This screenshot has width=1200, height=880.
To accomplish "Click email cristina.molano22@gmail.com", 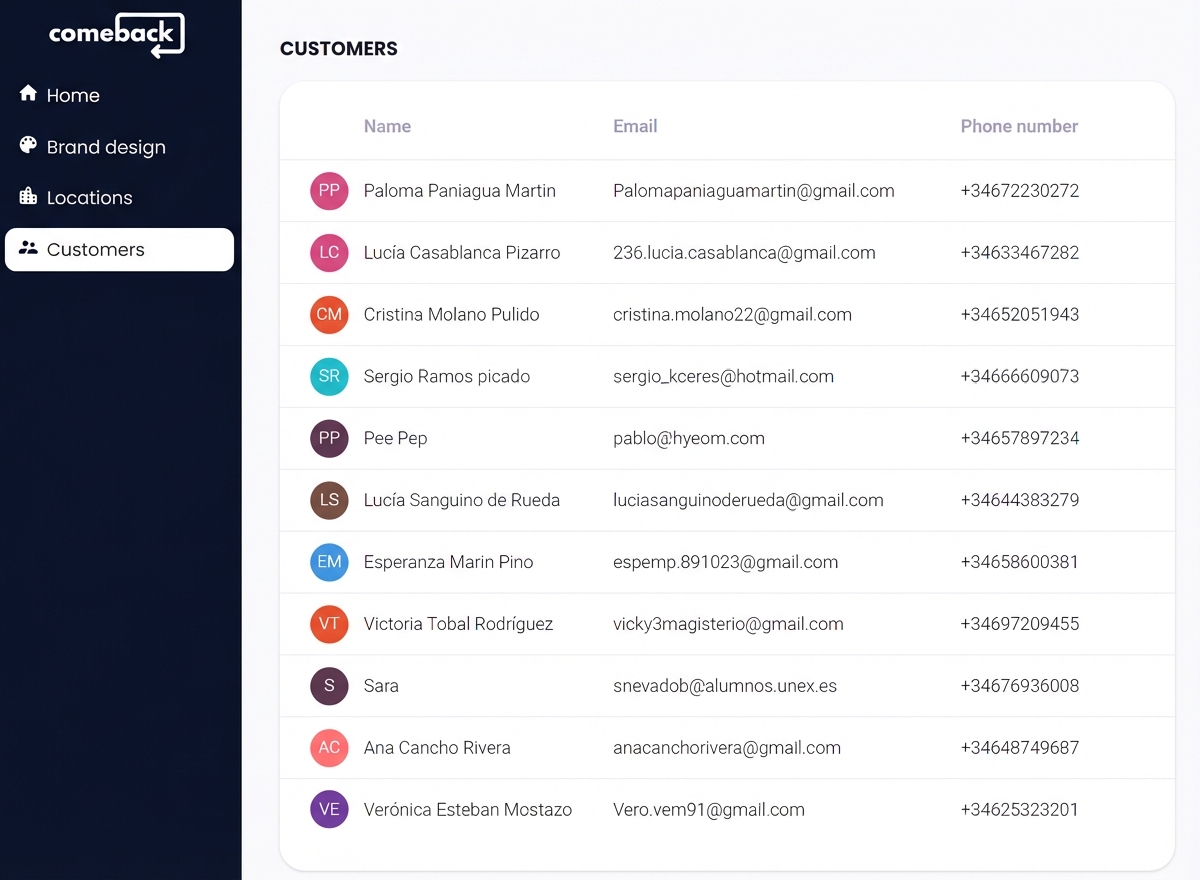I will (x=732, y=315).
